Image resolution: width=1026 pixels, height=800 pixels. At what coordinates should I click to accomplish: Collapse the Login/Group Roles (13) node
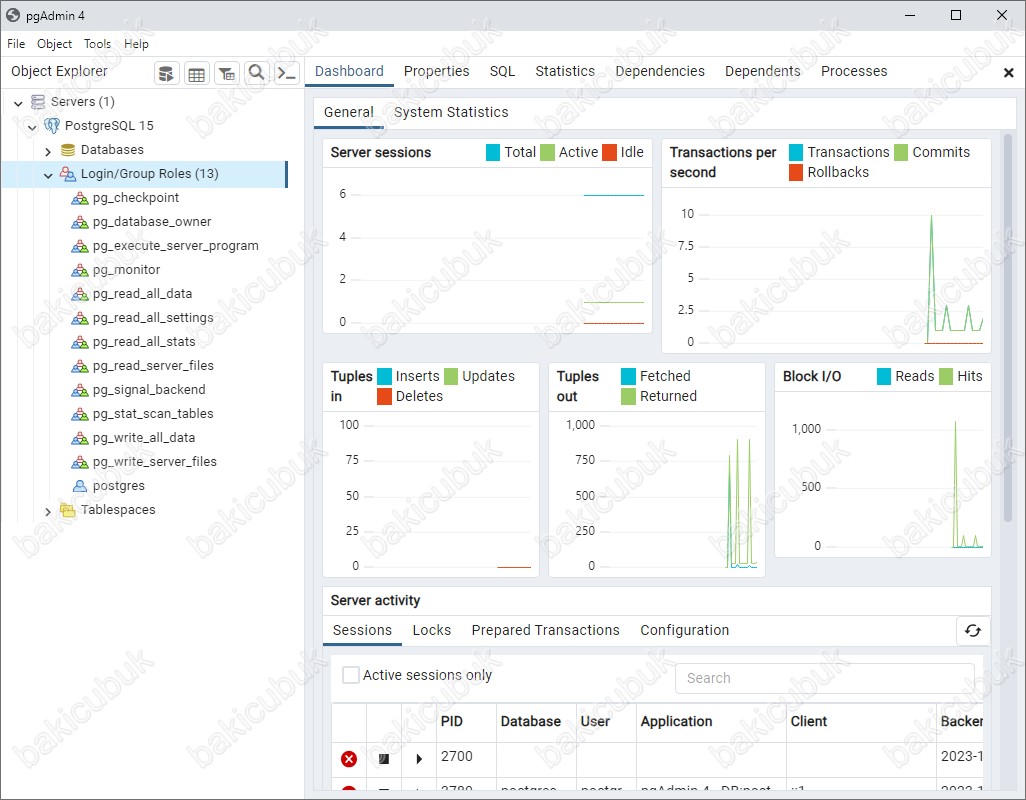[x=48, y=175]
